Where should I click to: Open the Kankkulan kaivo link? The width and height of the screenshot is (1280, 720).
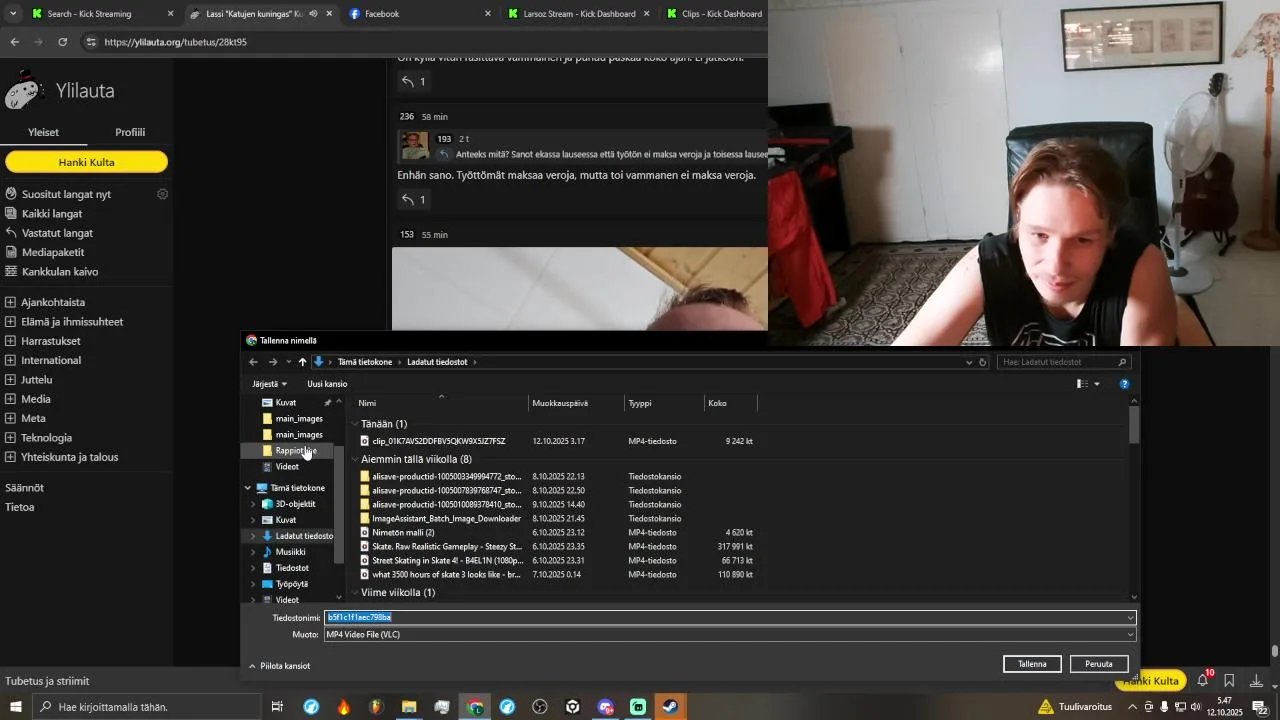click(60, 272)
